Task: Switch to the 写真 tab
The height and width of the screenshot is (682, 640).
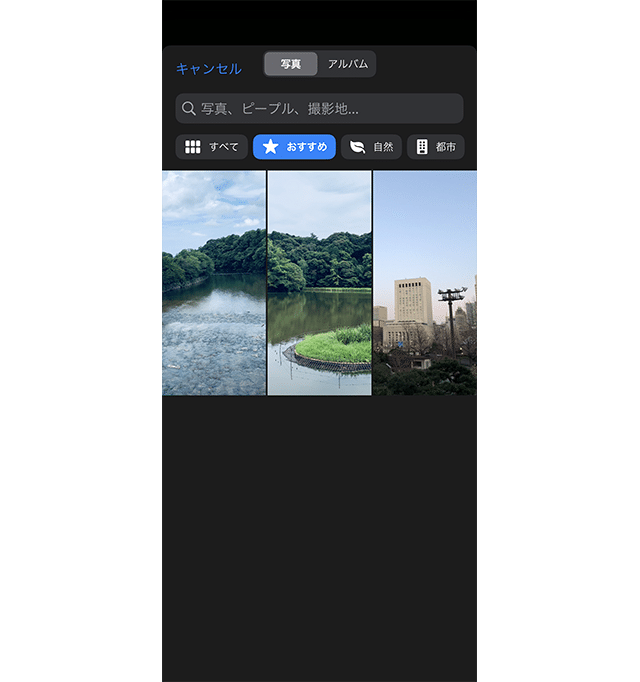Action: [291, 64]
